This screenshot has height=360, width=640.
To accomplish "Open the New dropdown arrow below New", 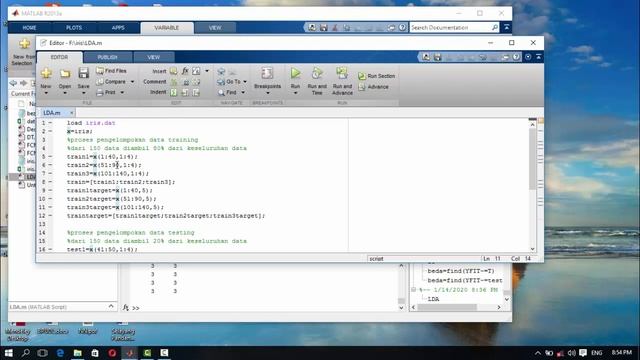I will (46, 93).
